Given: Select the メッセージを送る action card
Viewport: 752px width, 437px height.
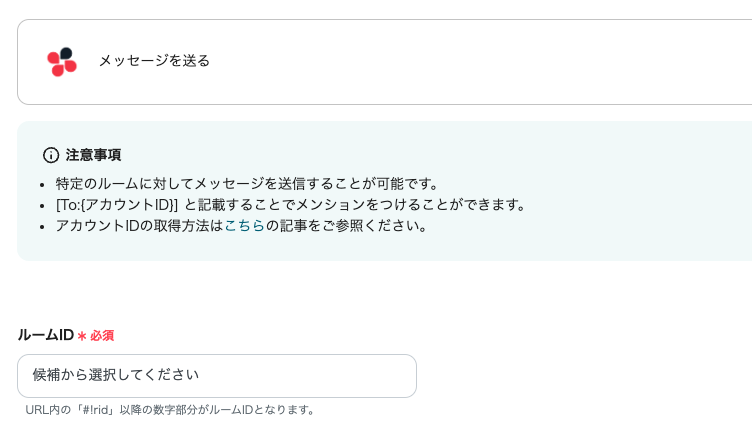Looking at the screenshot, I should [400, 62].
